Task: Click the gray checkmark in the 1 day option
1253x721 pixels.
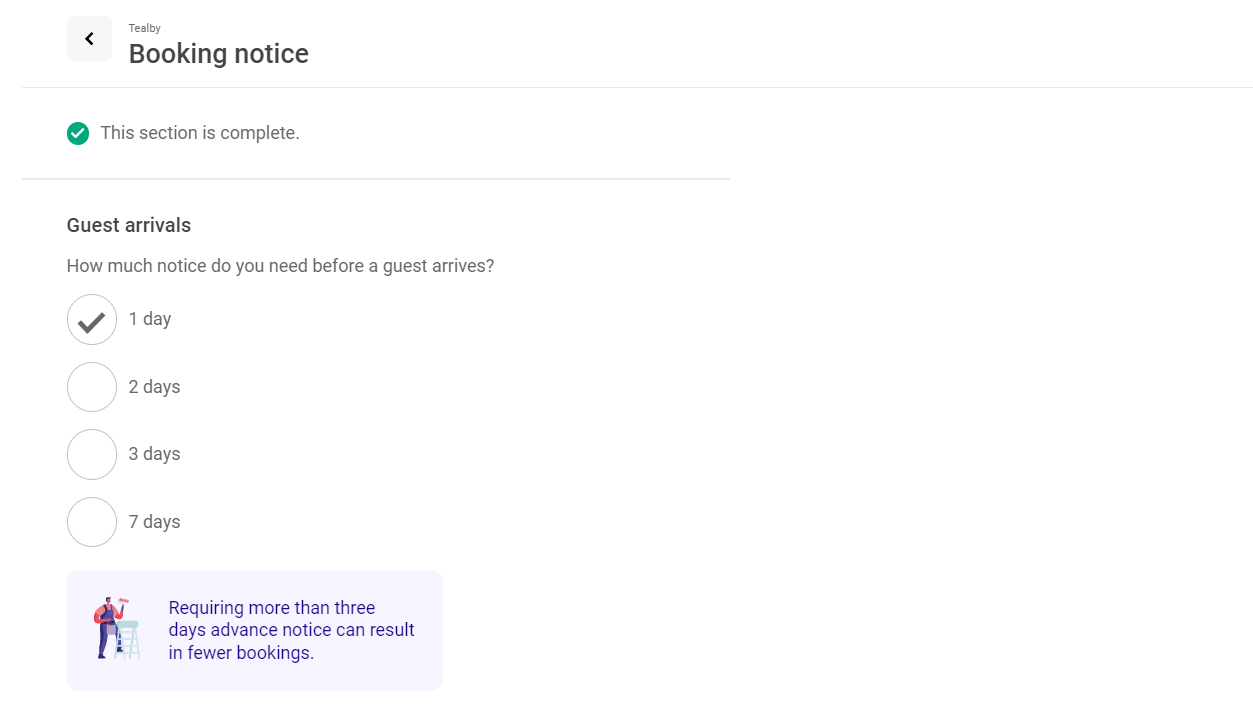Action: (x=92, y=320)
